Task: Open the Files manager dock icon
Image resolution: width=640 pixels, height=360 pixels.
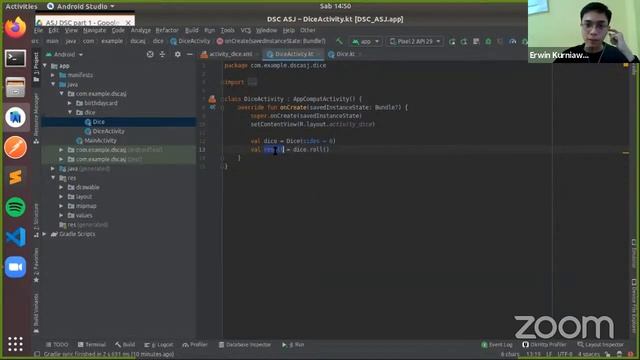Action: 16,87
